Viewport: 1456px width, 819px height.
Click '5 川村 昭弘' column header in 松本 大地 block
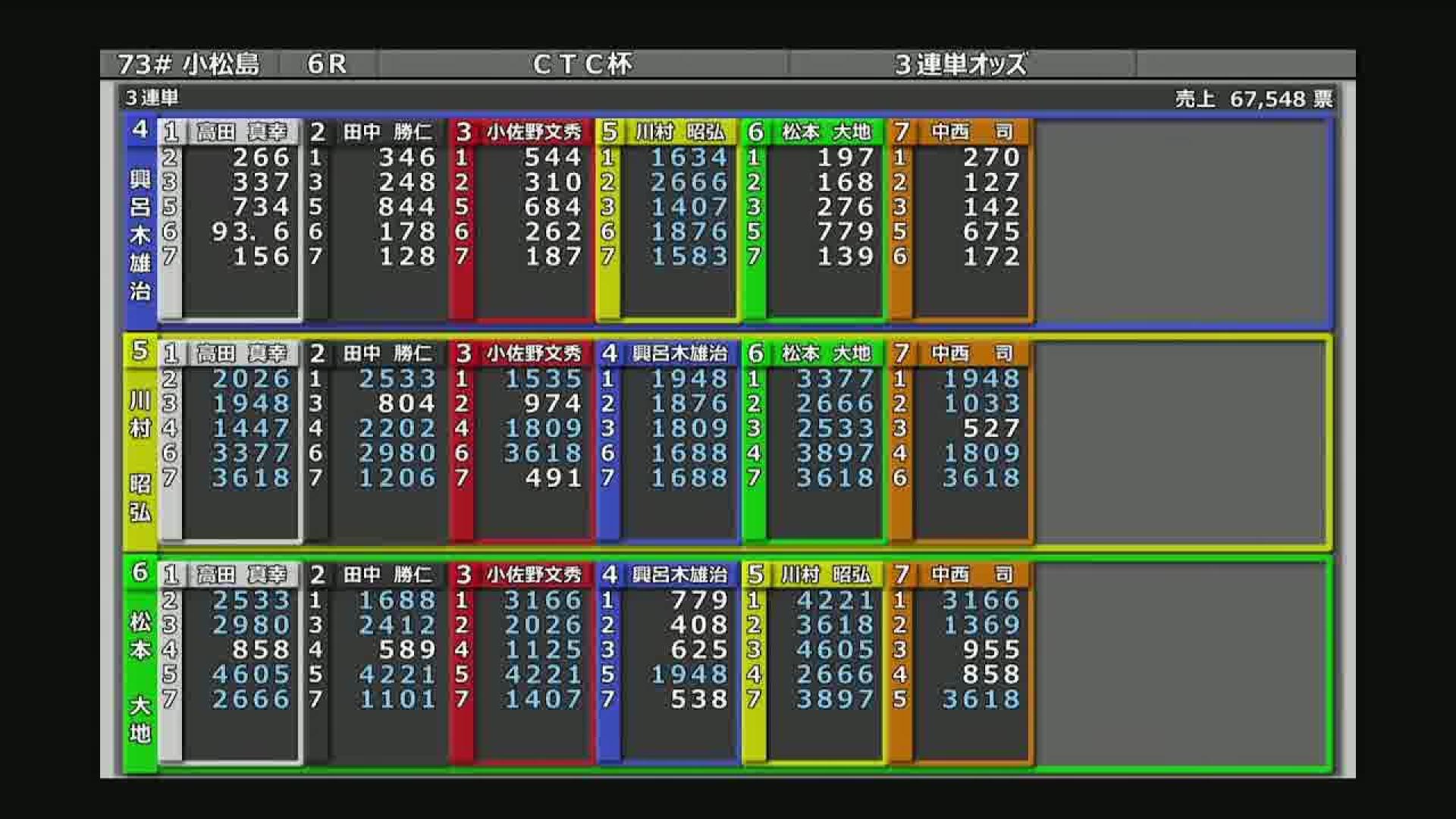pos(812,575)
